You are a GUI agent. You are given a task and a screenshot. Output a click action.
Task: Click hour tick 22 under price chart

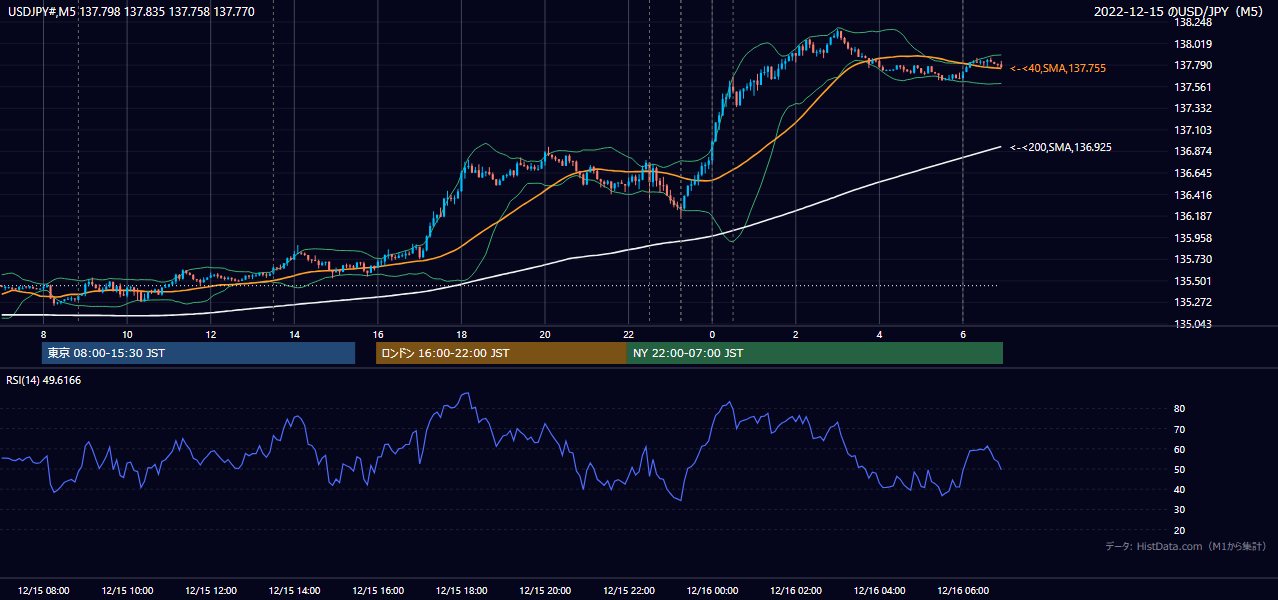pyautogui.click(x=628, y=334)
